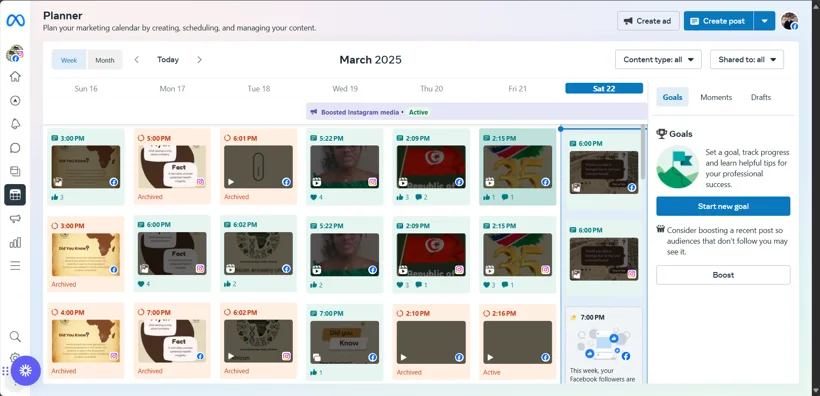Open the Meta logo home

[x=15, y=20]
